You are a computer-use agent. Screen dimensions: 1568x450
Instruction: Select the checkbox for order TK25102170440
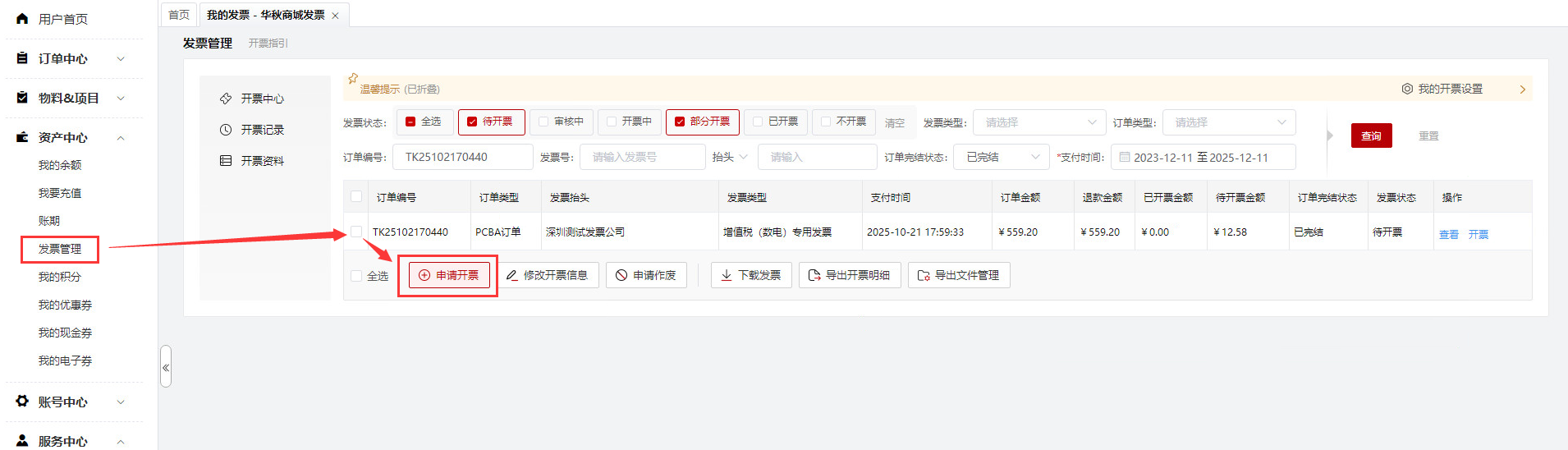pyautogui.click(x=356, y=232)
